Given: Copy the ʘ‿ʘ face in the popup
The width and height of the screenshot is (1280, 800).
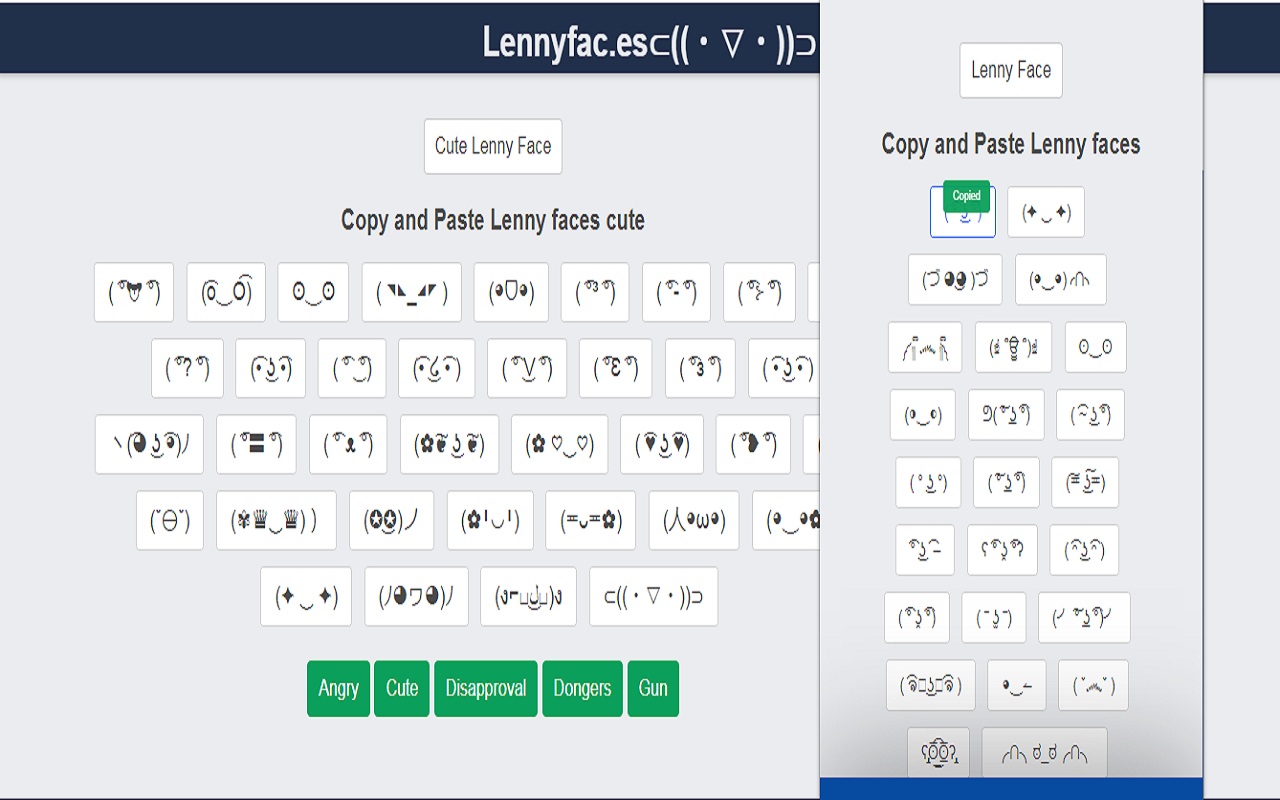Looking at the screenshot, I should point(1096,348).
